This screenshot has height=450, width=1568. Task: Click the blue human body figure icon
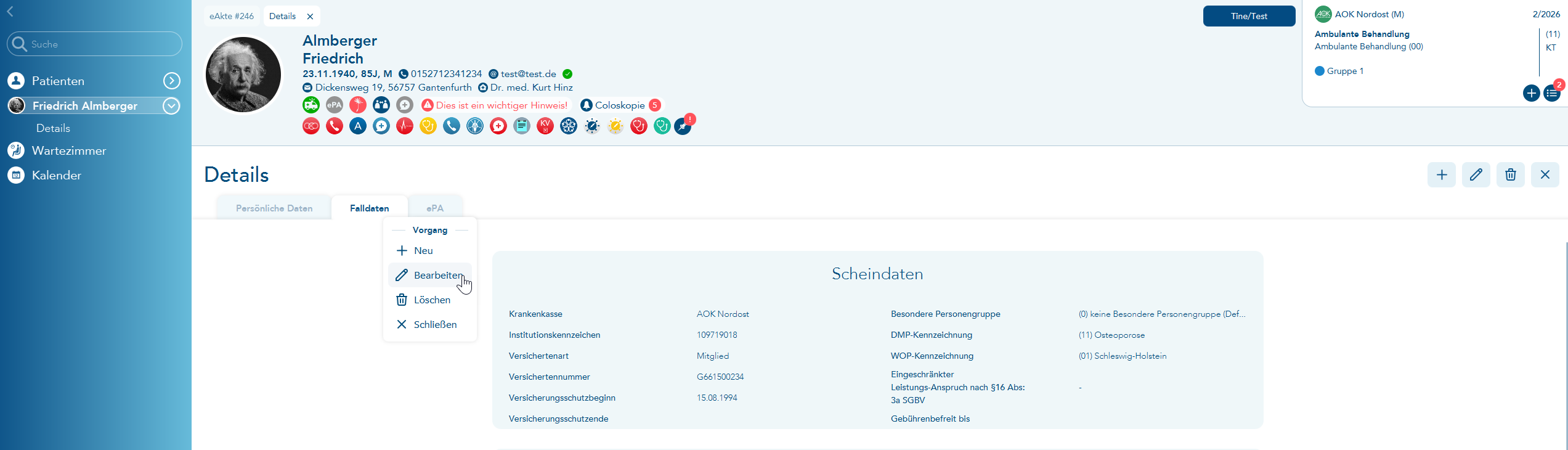click(475, 126)
